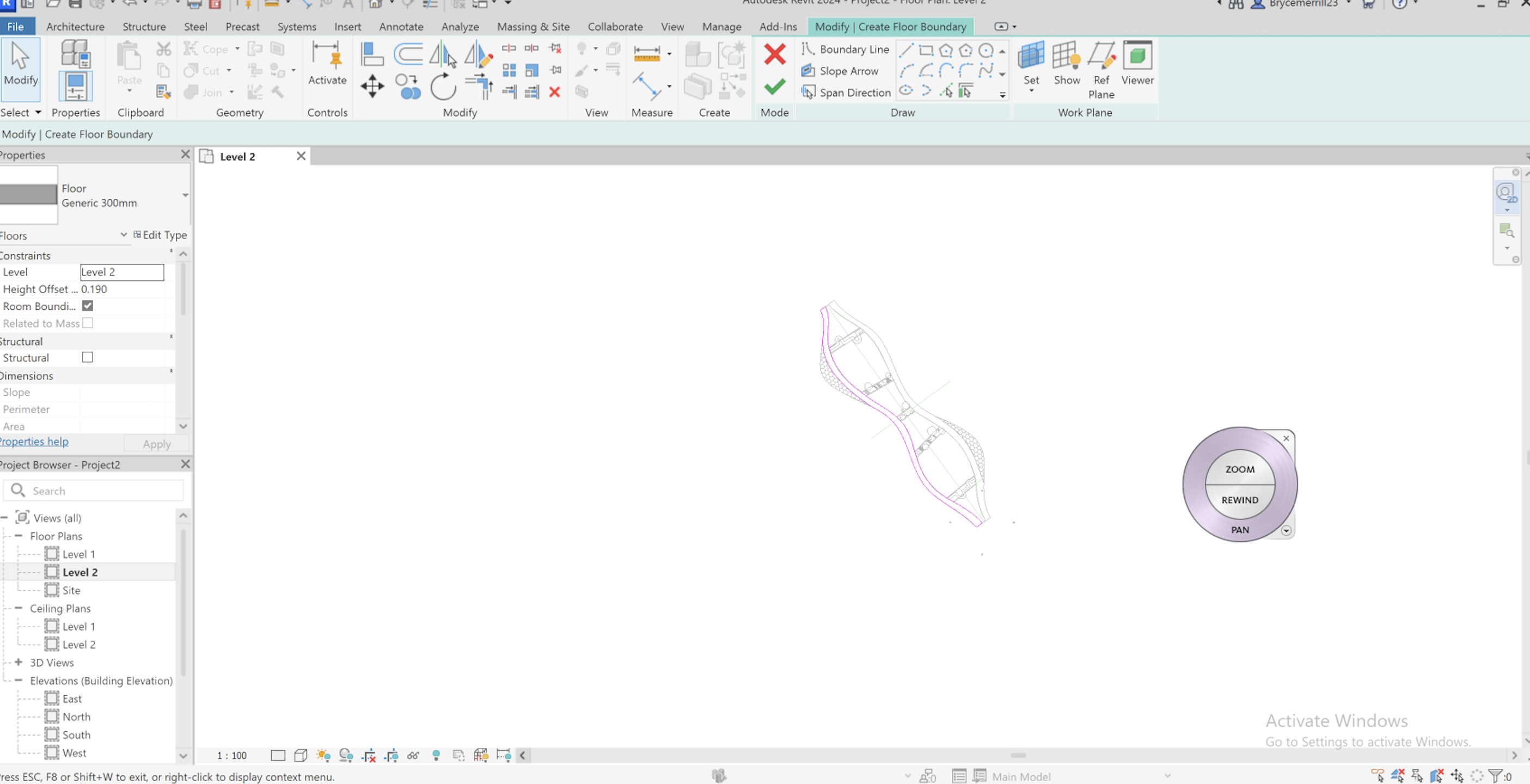
Task: Click Apply button in Properties panel
Action: tap(155, 443)
